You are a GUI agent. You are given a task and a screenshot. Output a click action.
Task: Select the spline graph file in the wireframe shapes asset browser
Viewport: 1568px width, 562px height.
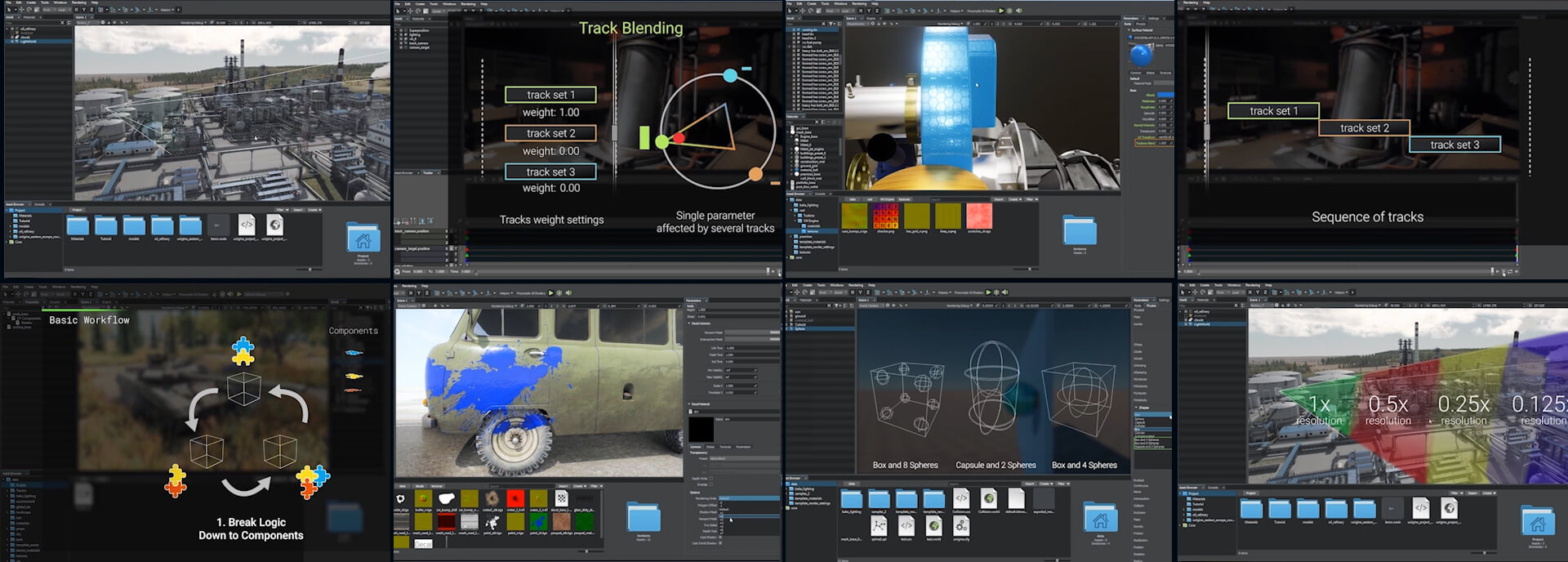click(878, 525)
